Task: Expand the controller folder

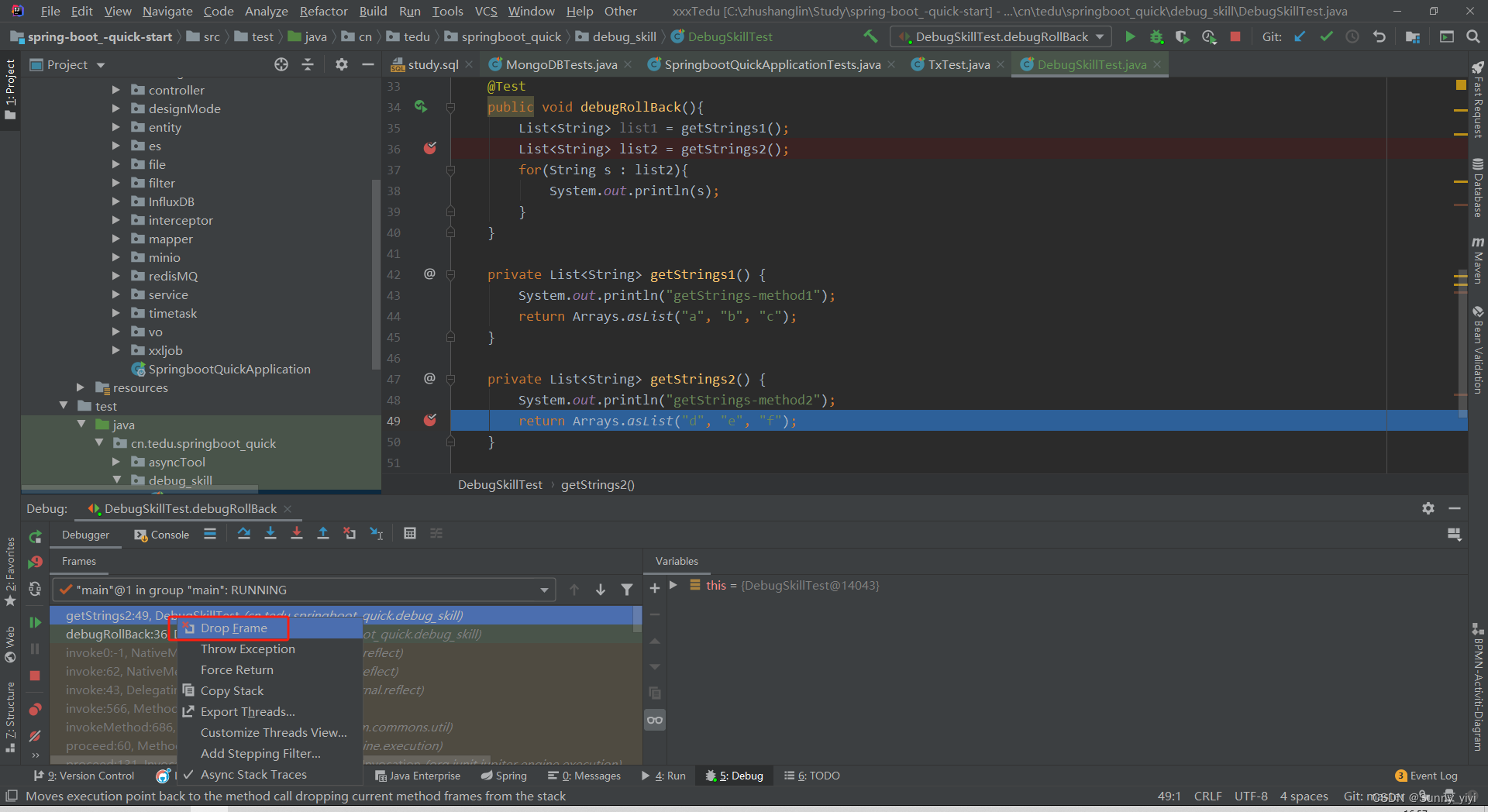Action: click(116, 90)
